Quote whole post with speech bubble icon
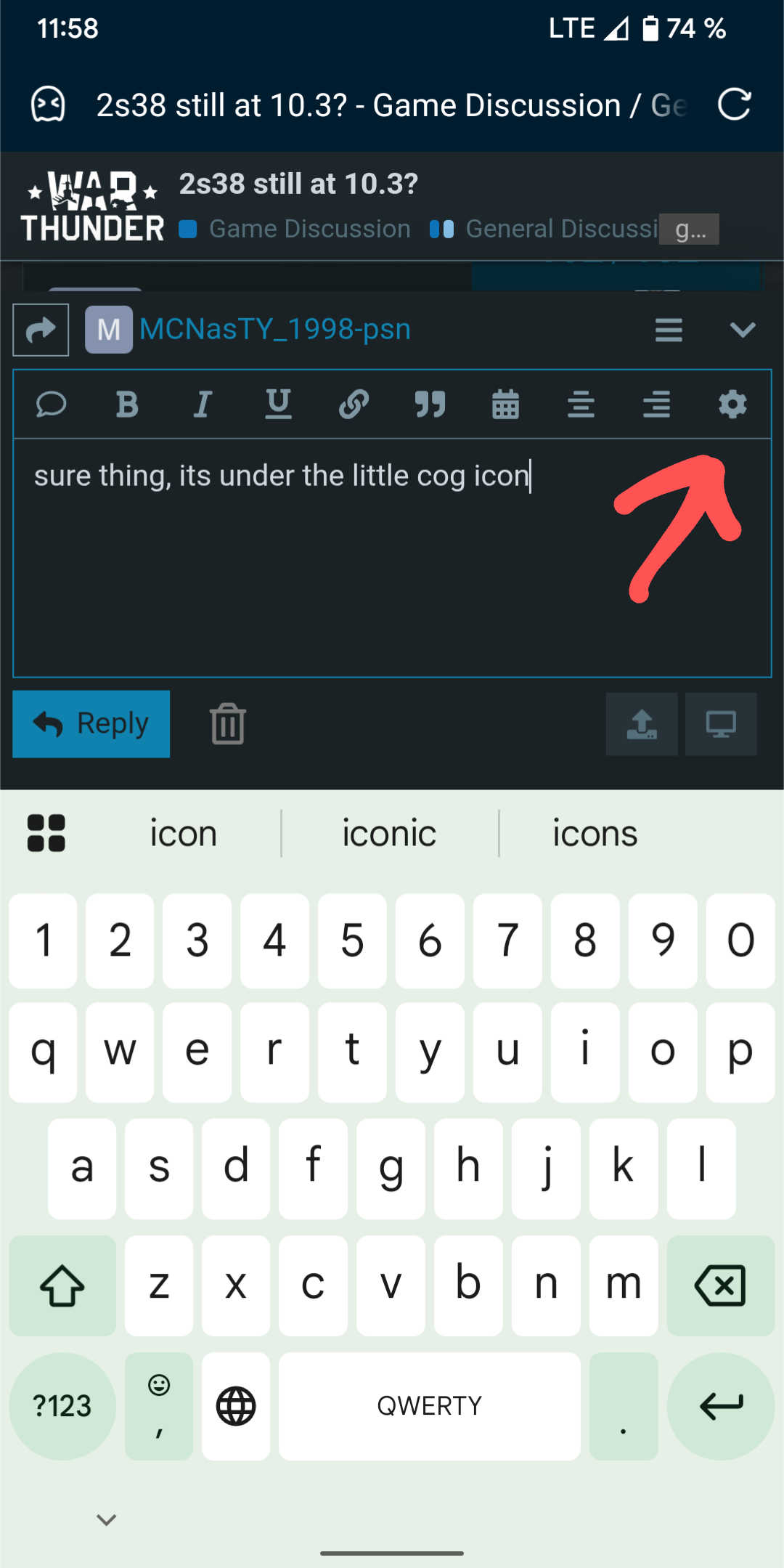 coord(52,404)
